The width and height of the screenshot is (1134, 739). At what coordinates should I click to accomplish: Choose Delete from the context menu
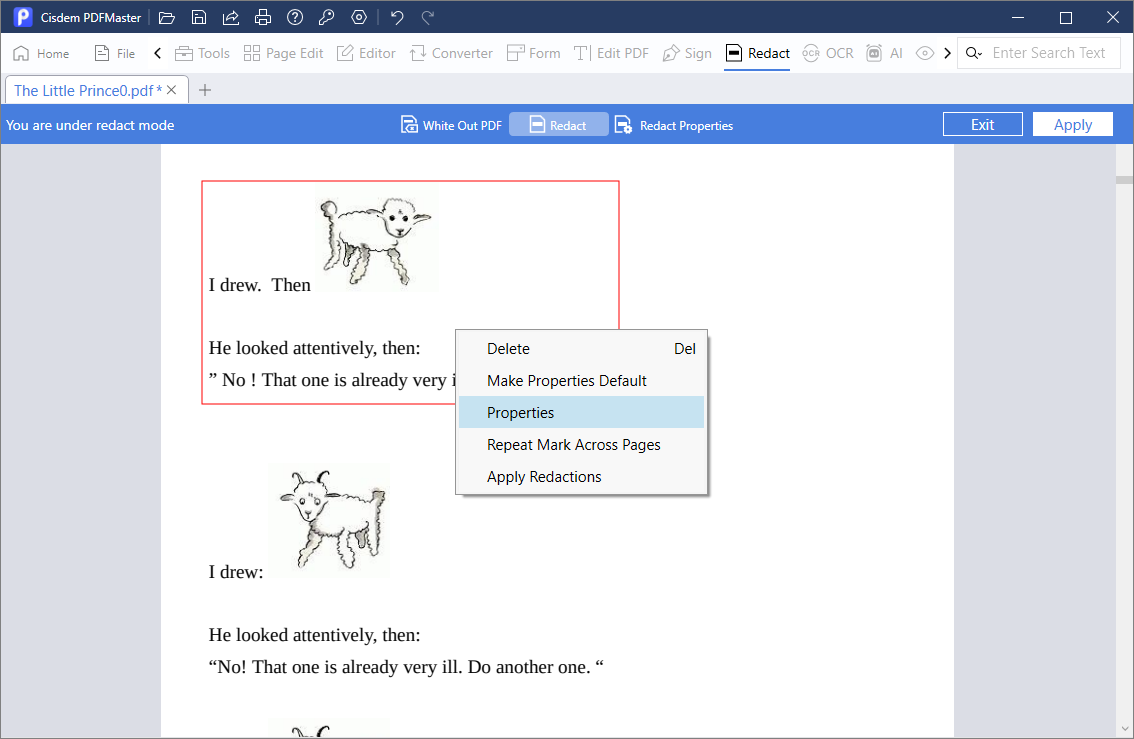point(581,349)
